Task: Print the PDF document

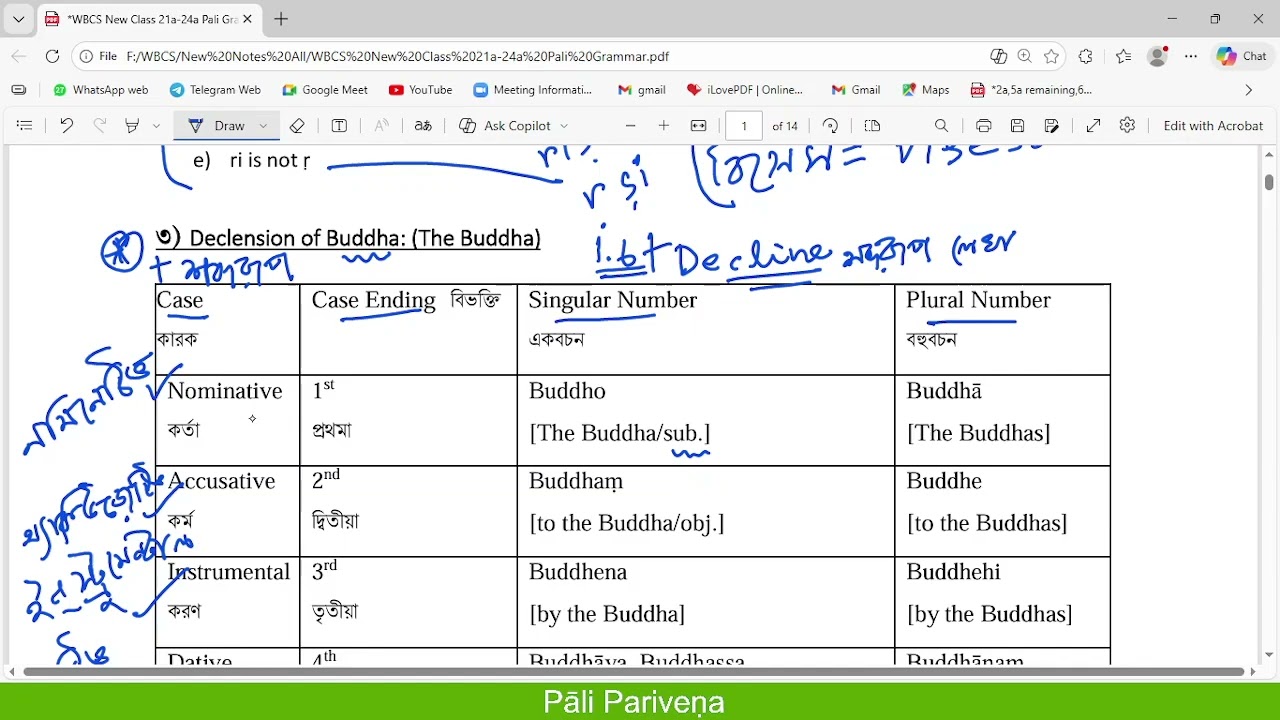Action: pos(983,126)
